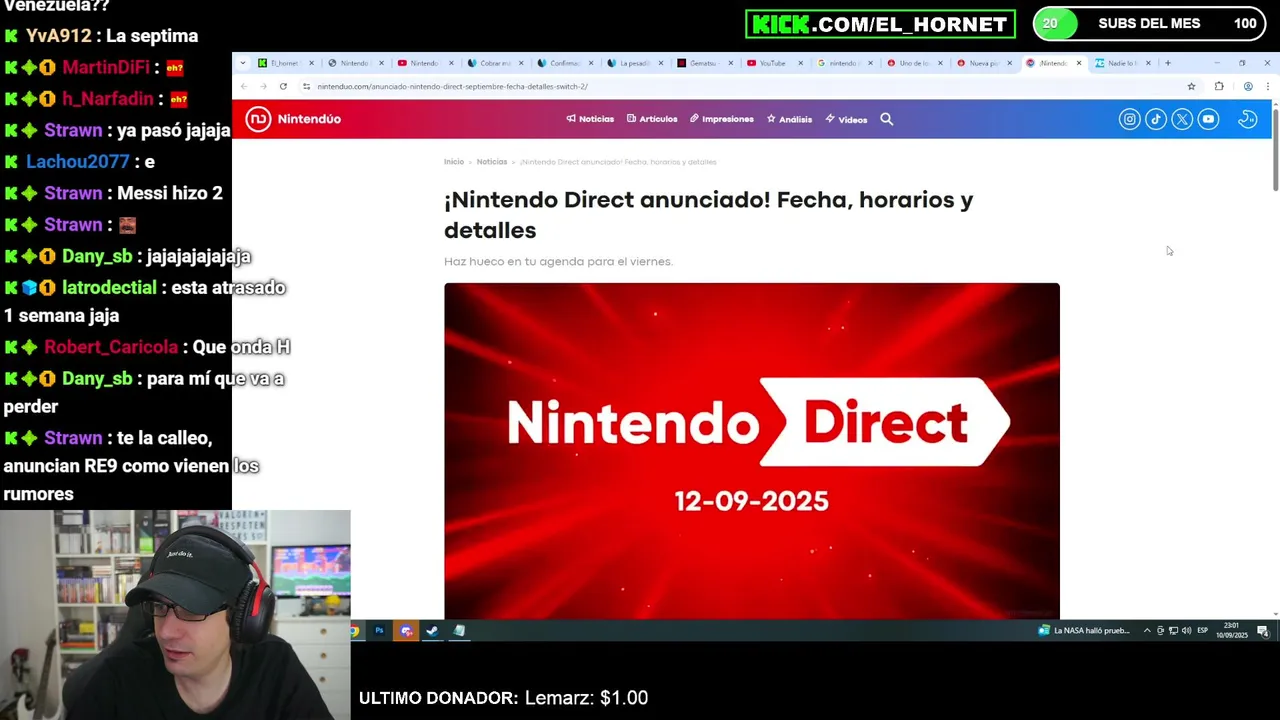Viewport: 1280px width, 720px height.
Task: Switch to the 'Nadie lo h' tab
Action: pos(1122,63)
